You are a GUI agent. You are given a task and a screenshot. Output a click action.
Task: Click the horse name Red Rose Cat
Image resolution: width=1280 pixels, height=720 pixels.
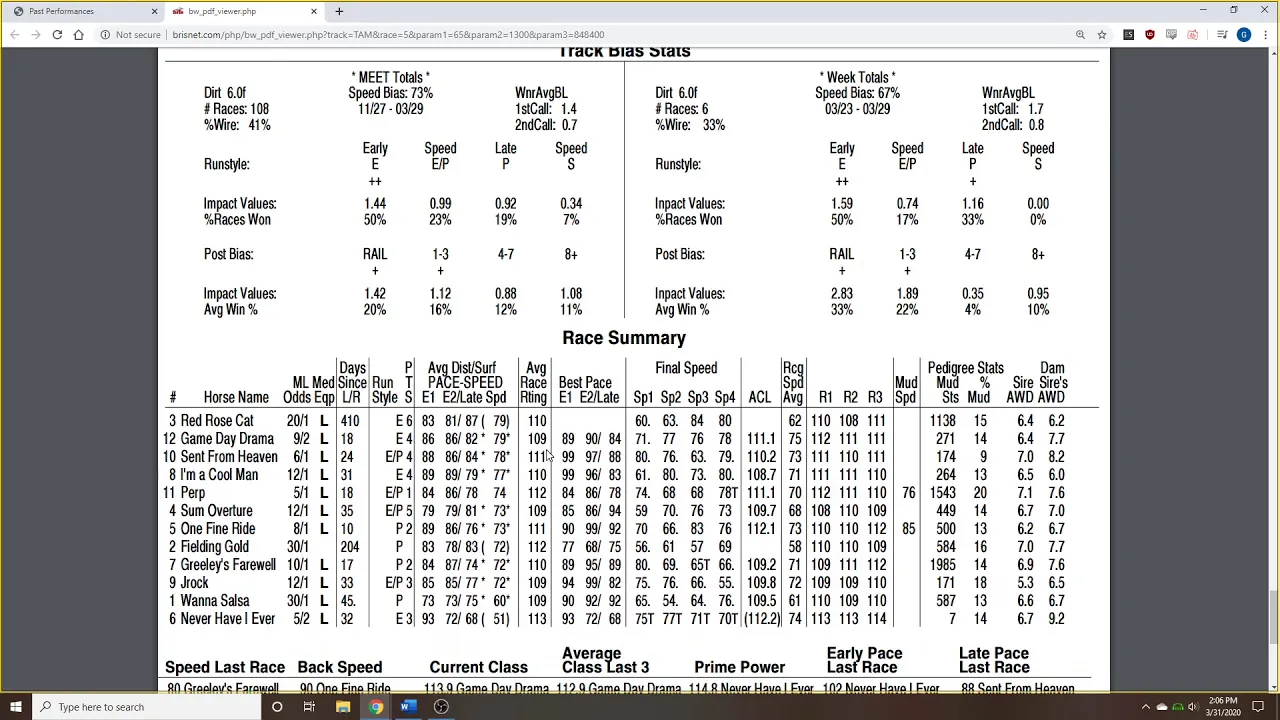point(217,421)
